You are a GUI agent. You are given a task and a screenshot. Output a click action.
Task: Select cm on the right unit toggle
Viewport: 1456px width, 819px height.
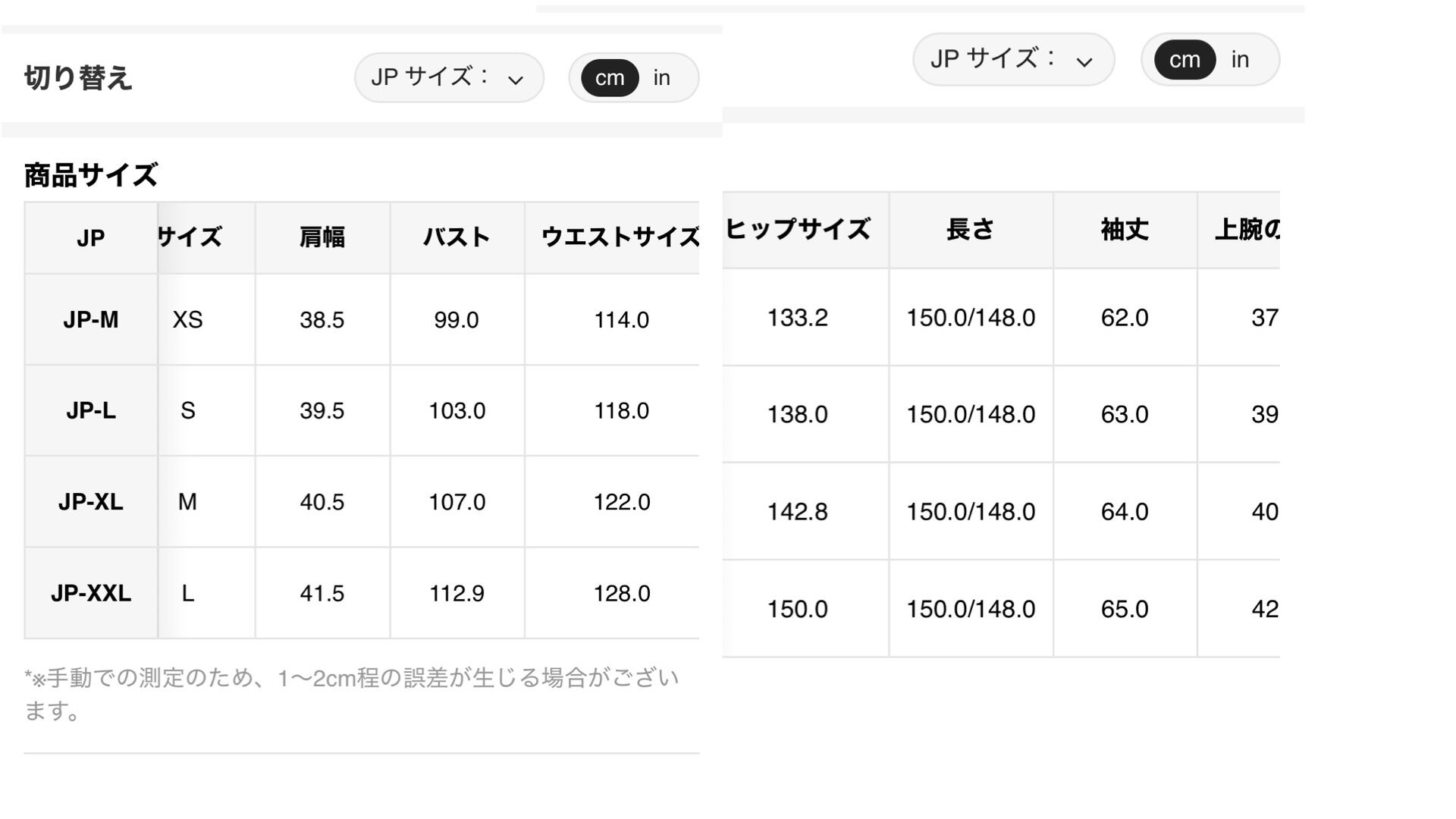click(1185, 59)
